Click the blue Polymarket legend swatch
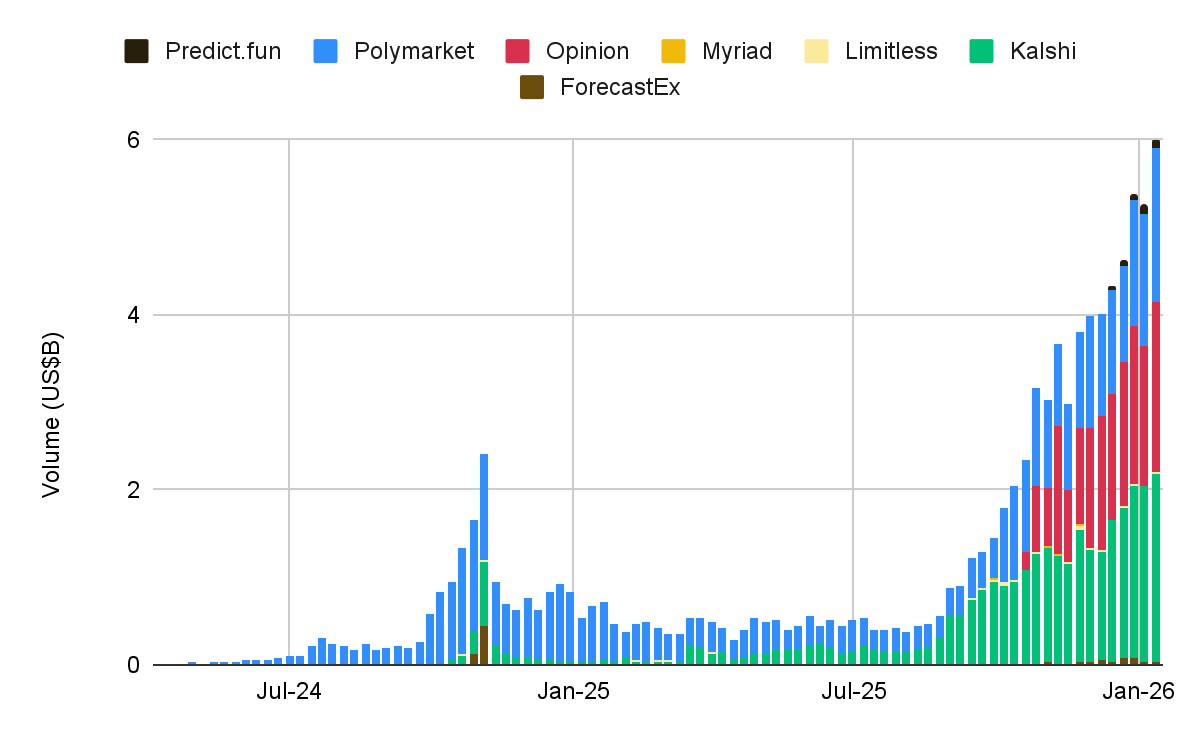Screen dimensions: 1200x742 [x=326, y=51]
